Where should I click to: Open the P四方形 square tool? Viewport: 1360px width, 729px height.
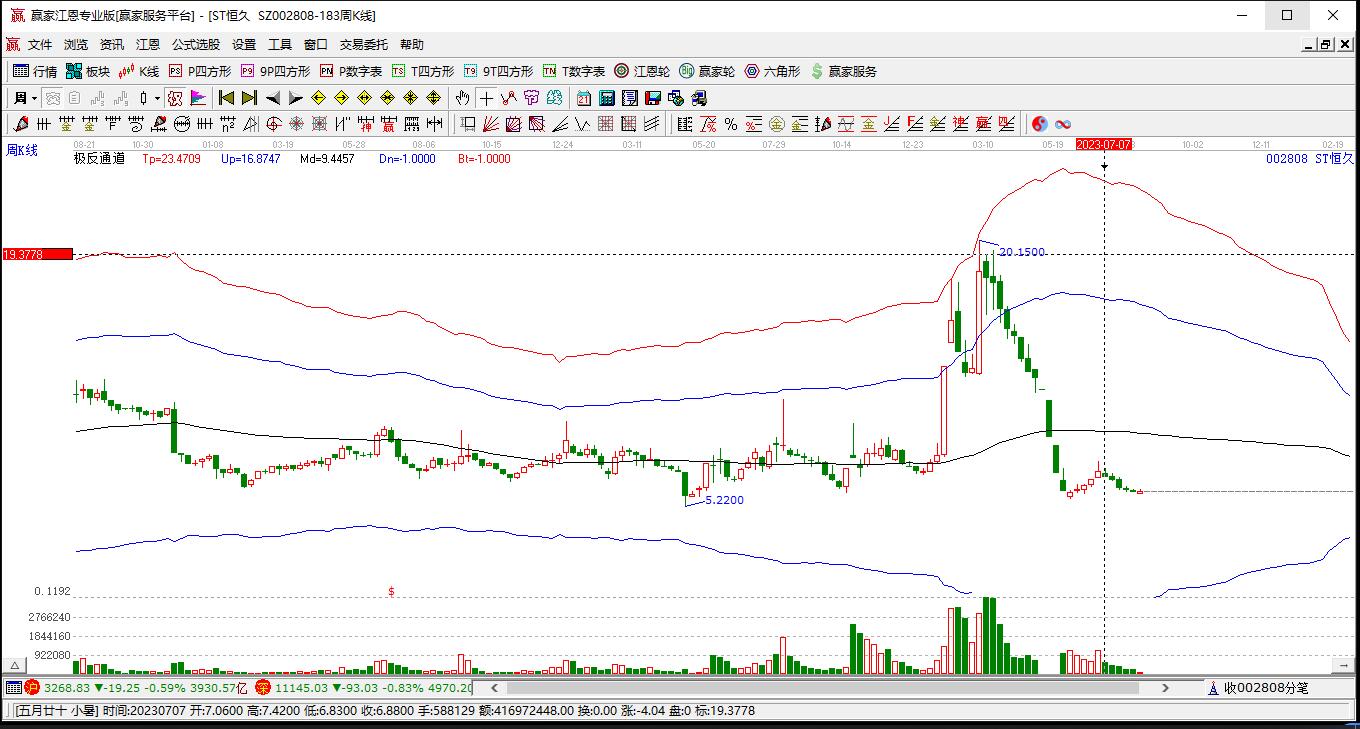coord(200,71)
